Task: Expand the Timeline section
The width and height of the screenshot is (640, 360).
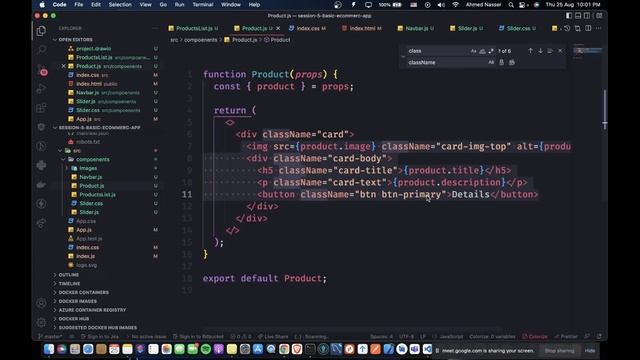Action: (69, 284)
